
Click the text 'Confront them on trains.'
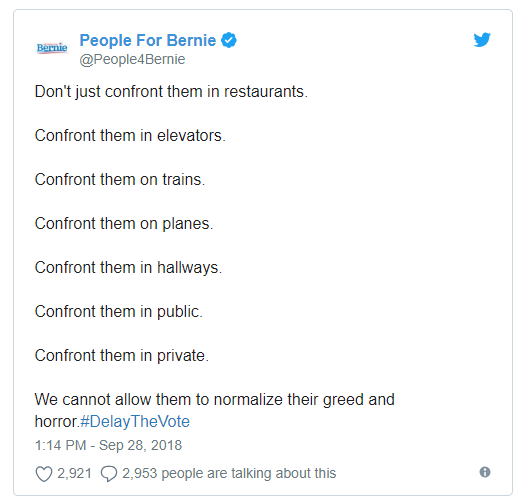[x=120, y=180]
